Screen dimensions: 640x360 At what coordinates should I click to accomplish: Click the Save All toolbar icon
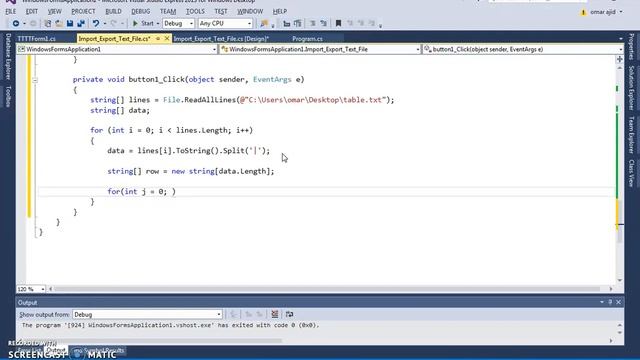click(x=81, y=24)
